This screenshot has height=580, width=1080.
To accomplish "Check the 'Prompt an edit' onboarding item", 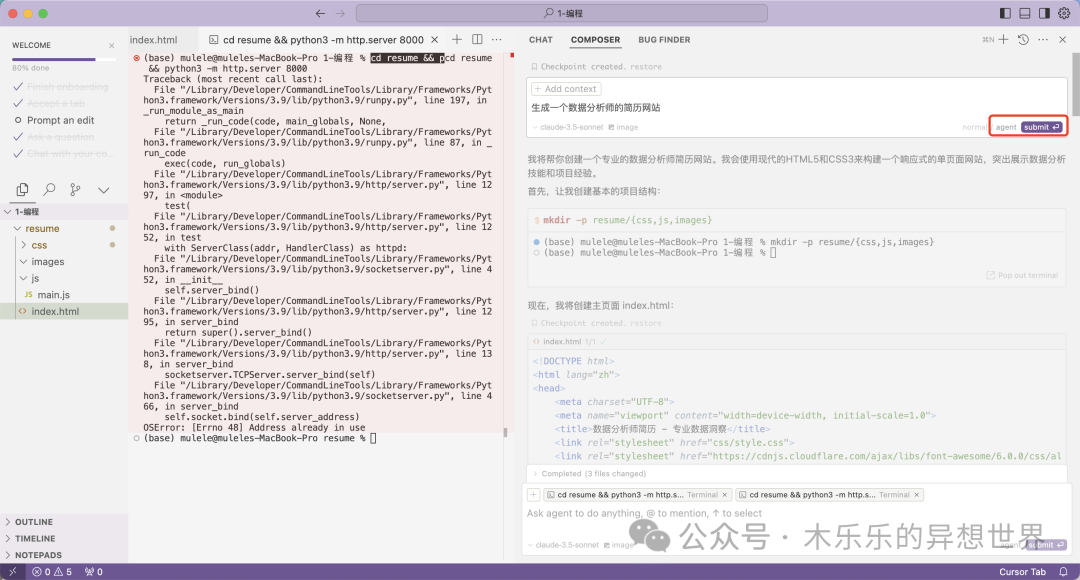I will (x=60, y=120).
